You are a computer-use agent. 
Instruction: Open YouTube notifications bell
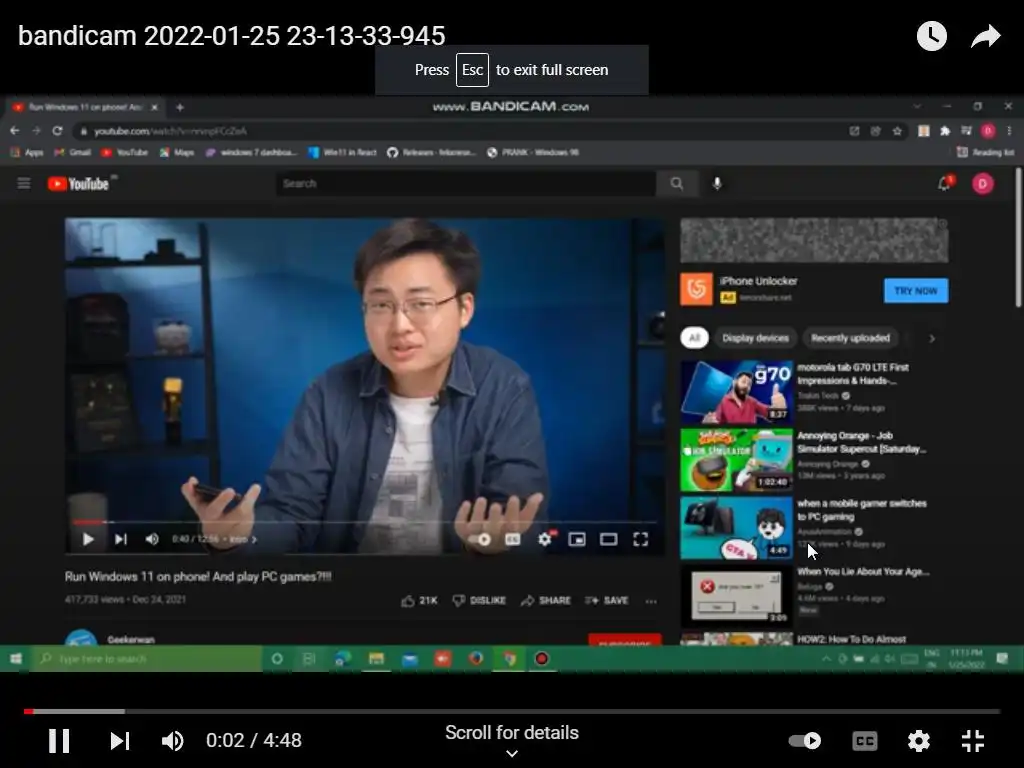point(944,184)
